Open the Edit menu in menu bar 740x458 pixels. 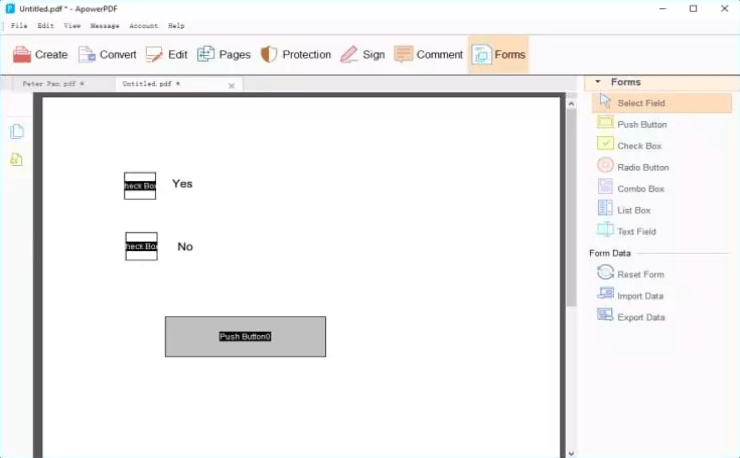[46, 26]
